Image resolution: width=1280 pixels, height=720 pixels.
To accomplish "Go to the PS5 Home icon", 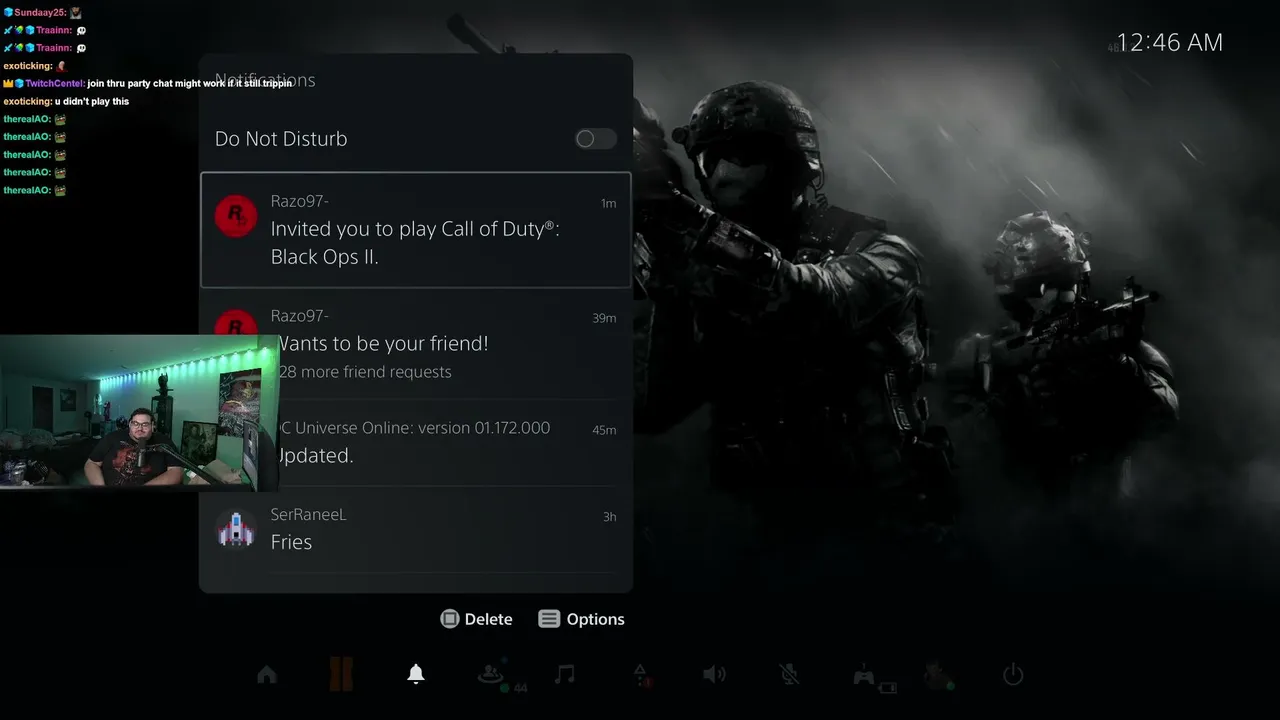I will (267, 675).
